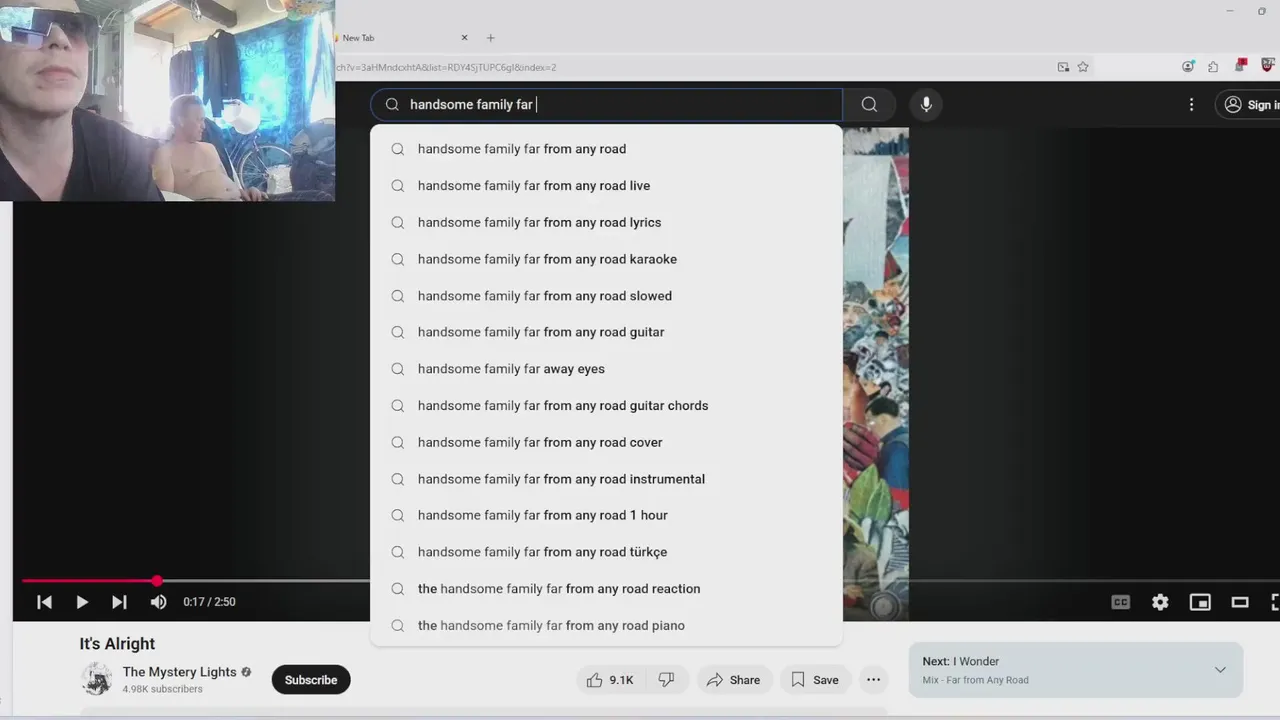Switch to miniplayer mode
Viewport: 1280px width, 720px height.
point(1200,602)
